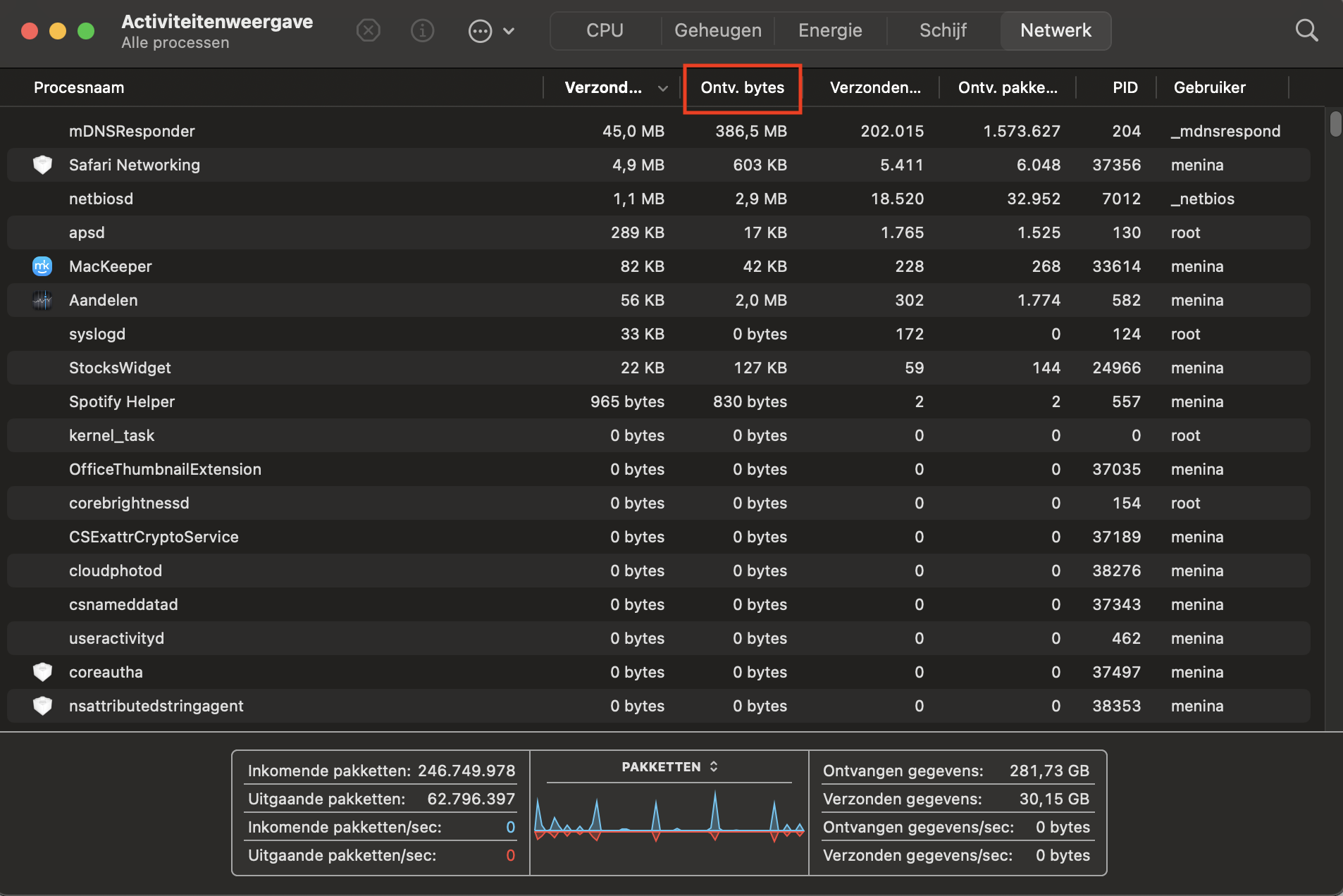Click the Safari Networking shield icon

click(42, 165)
